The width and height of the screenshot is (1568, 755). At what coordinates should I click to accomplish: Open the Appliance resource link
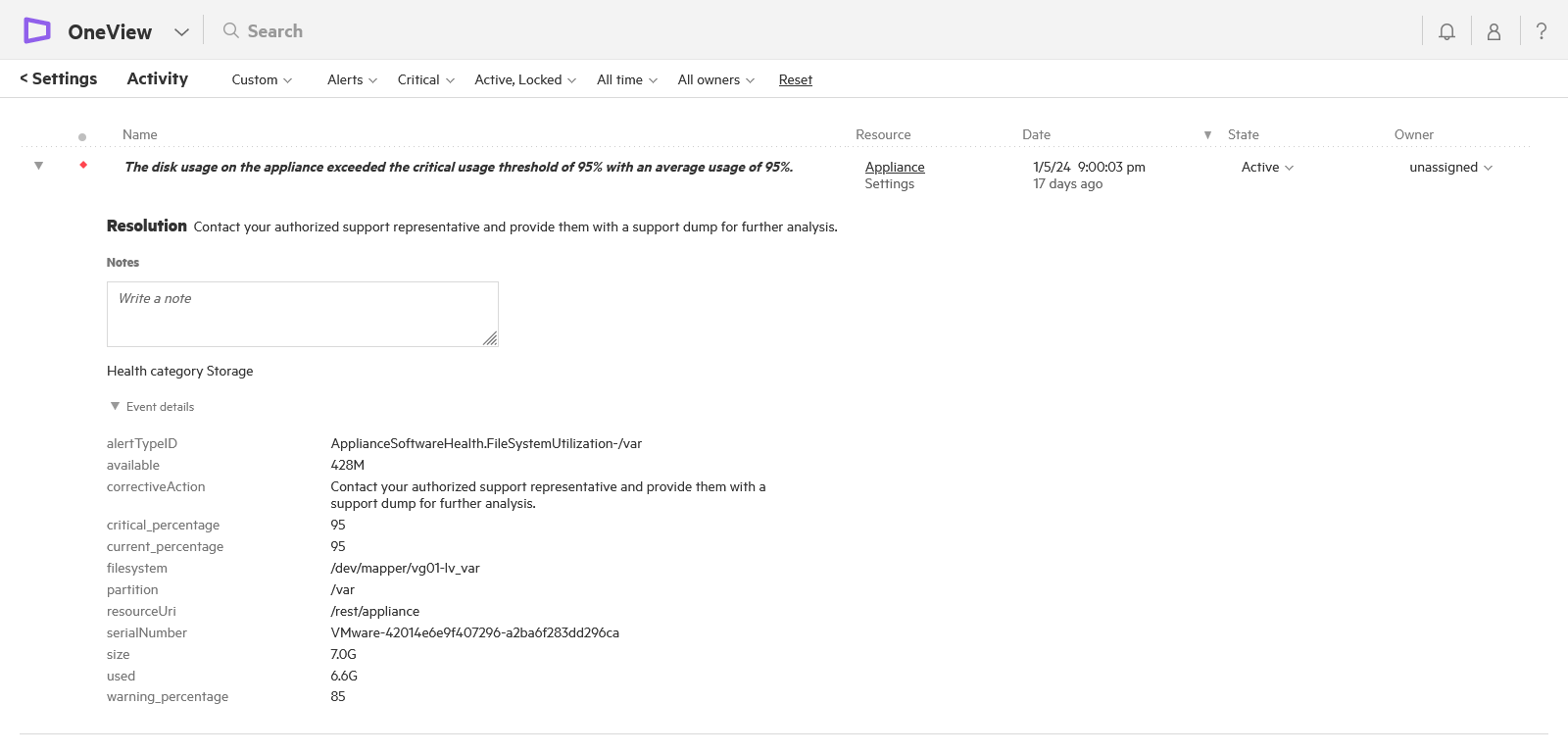click(895, 167)
